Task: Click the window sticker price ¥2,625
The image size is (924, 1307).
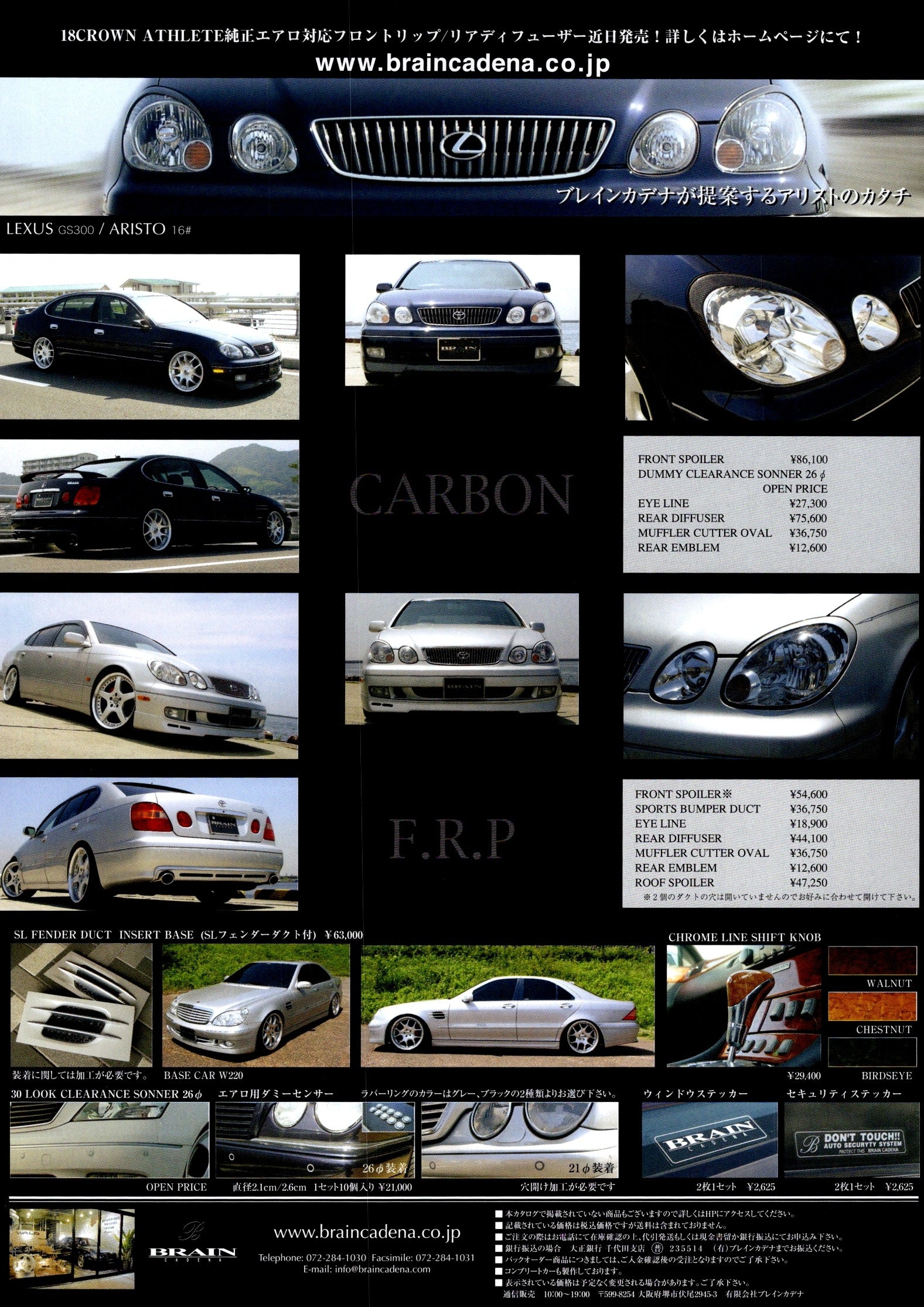Action: 761,1187
